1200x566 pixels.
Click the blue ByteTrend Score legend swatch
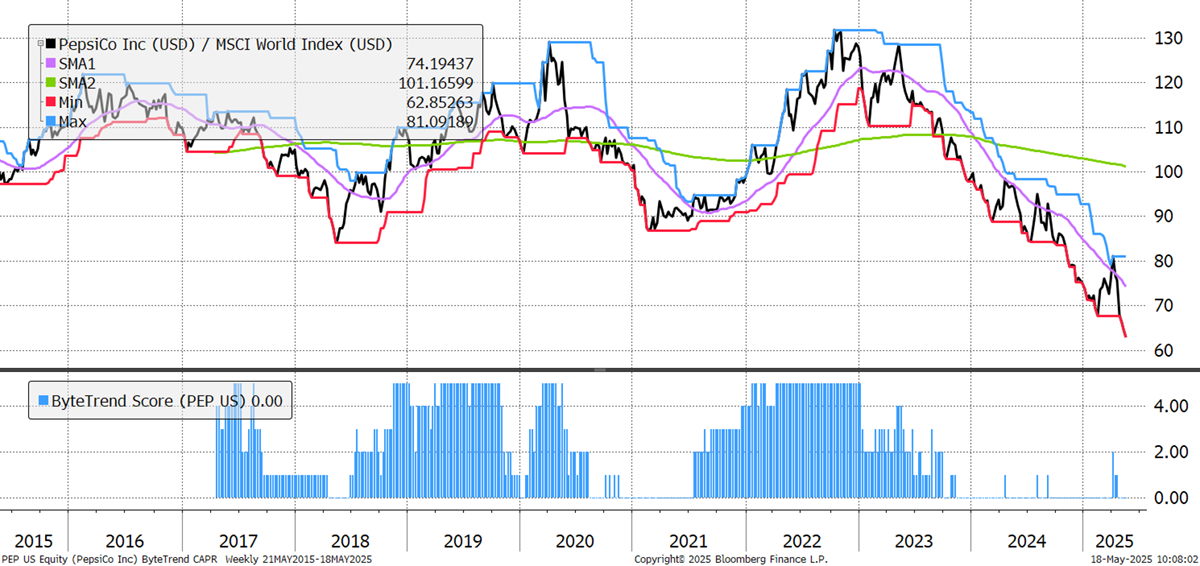coord(41,401)
